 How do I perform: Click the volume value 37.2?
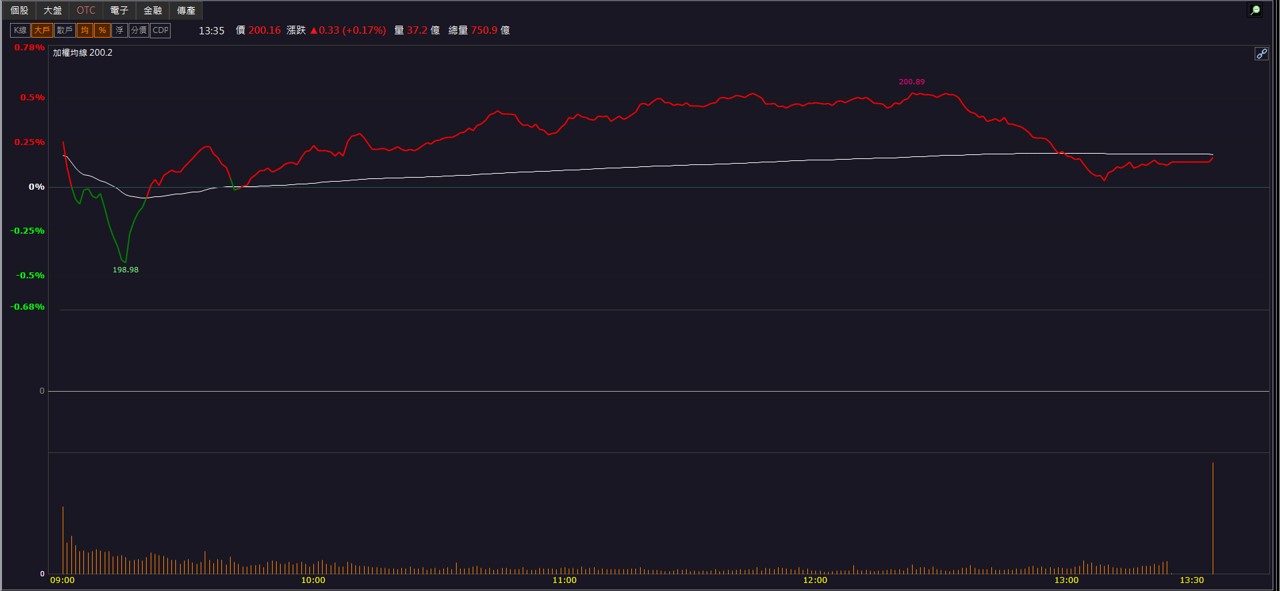coord(417,31)
